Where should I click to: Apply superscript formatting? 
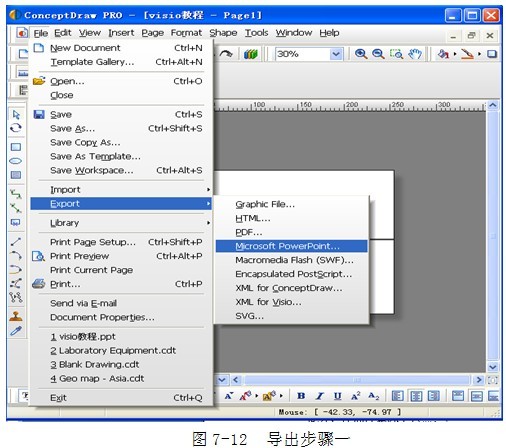[x=356, y=396]
